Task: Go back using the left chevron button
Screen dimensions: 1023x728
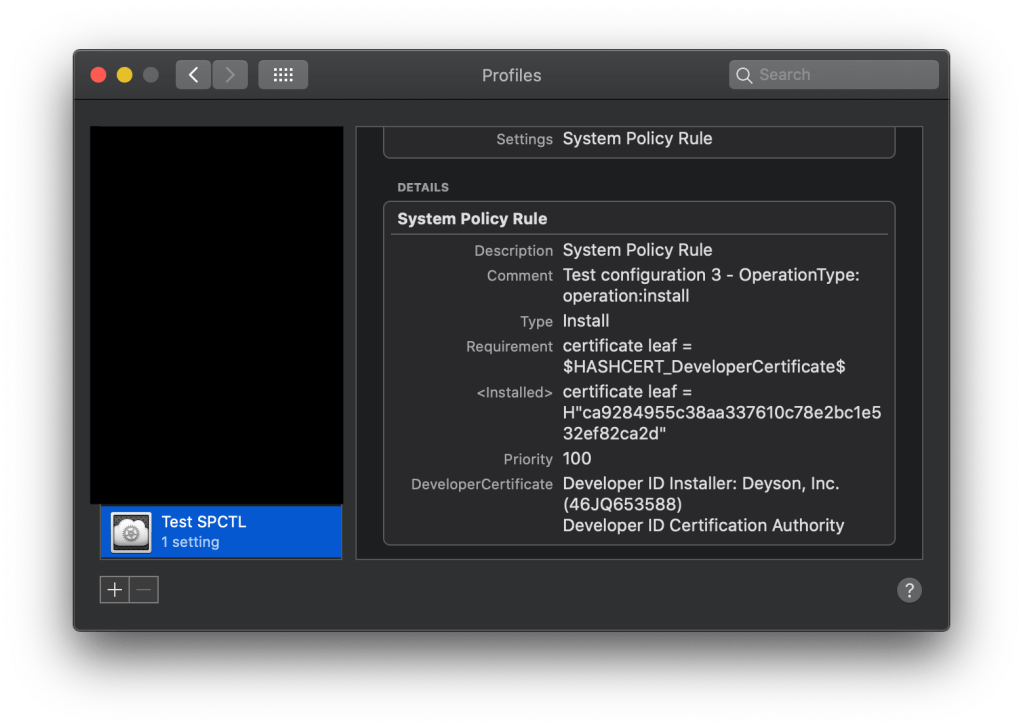Action: point(193,75)
